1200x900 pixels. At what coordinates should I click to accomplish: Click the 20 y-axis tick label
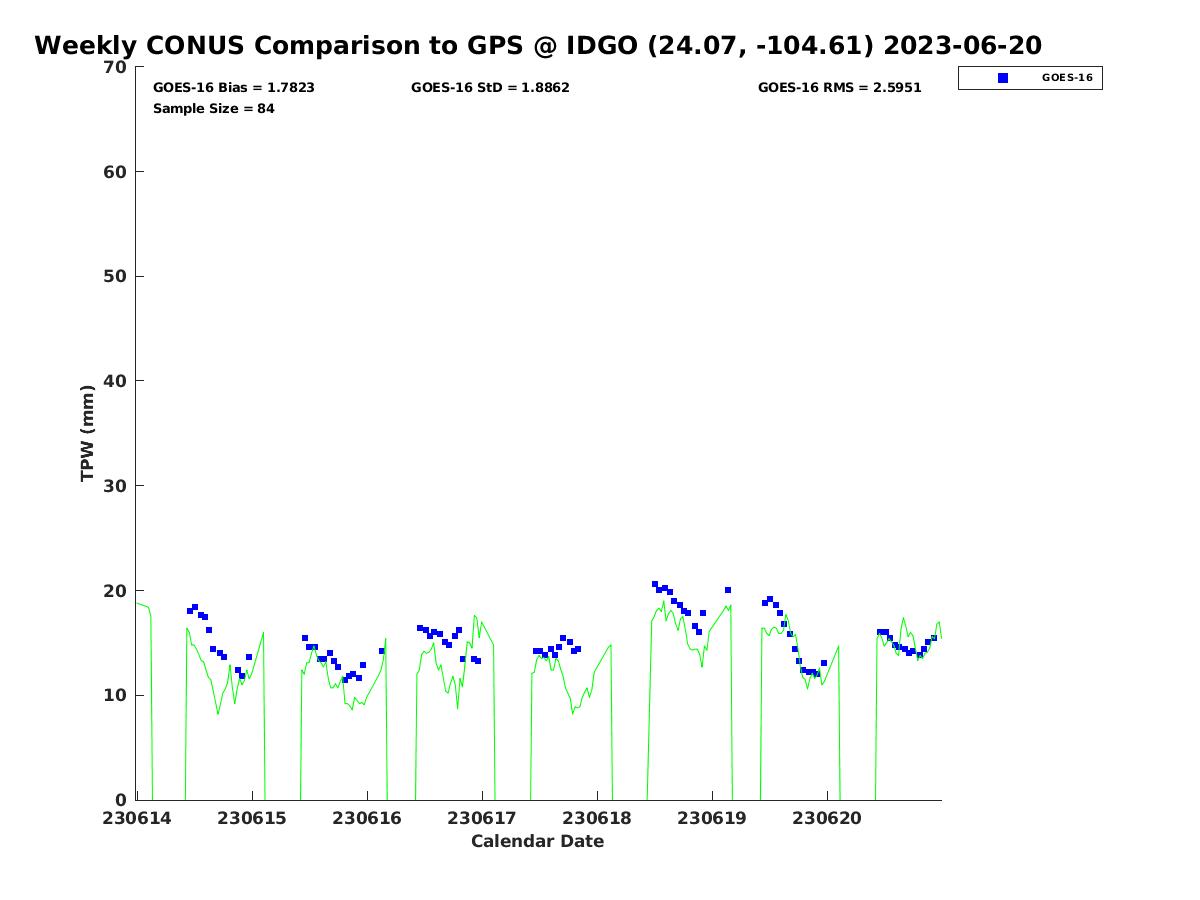click(116, 591)
